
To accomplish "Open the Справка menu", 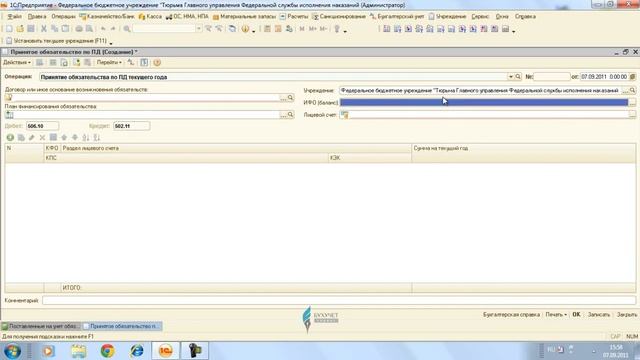I will pos(525,17).
